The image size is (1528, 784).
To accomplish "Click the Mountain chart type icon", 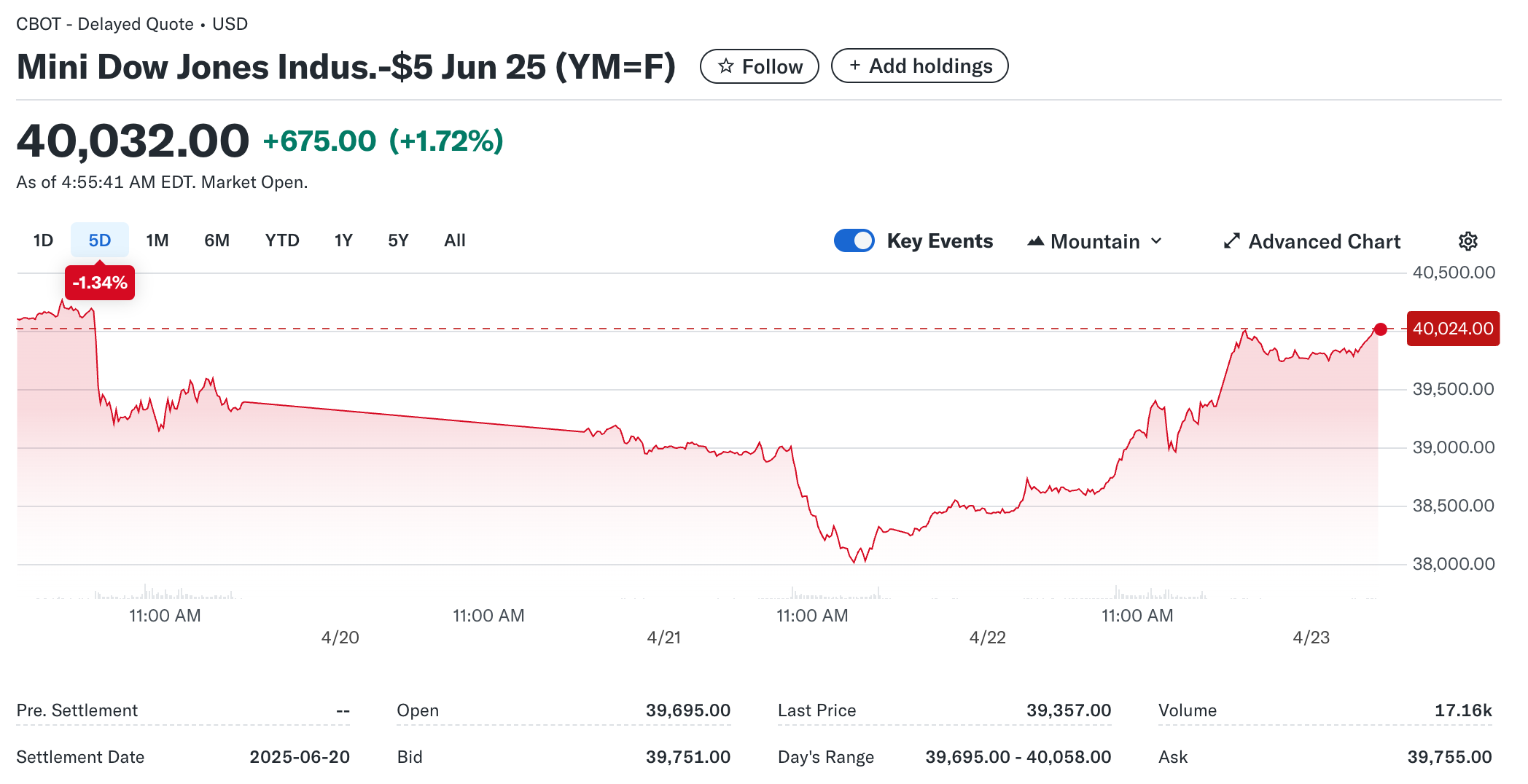I will pyautogui.click(x=1035, y=241).
